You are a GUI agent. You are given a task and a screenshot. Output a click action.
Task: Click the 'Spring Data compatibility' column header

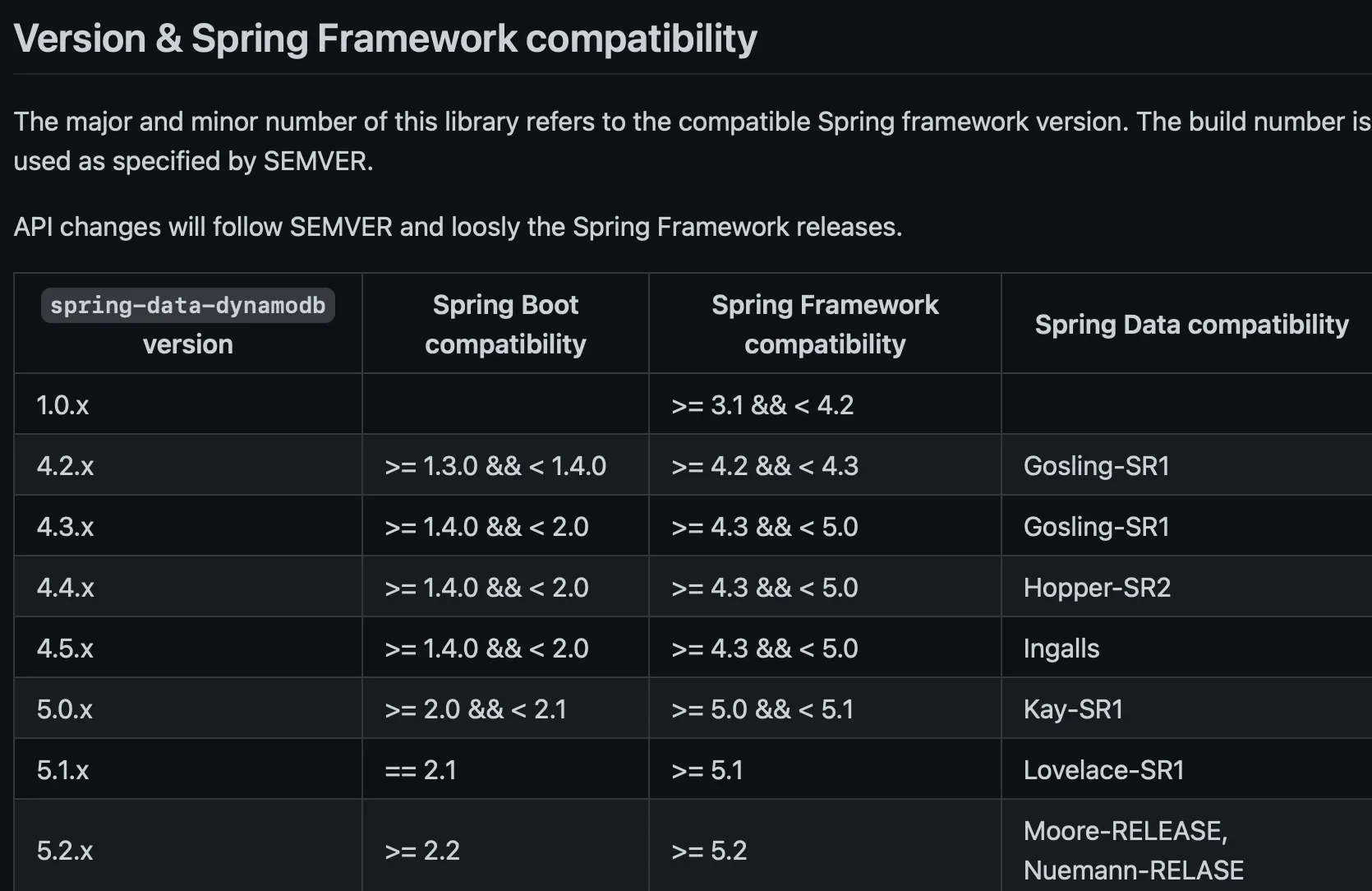[1191, 325]
